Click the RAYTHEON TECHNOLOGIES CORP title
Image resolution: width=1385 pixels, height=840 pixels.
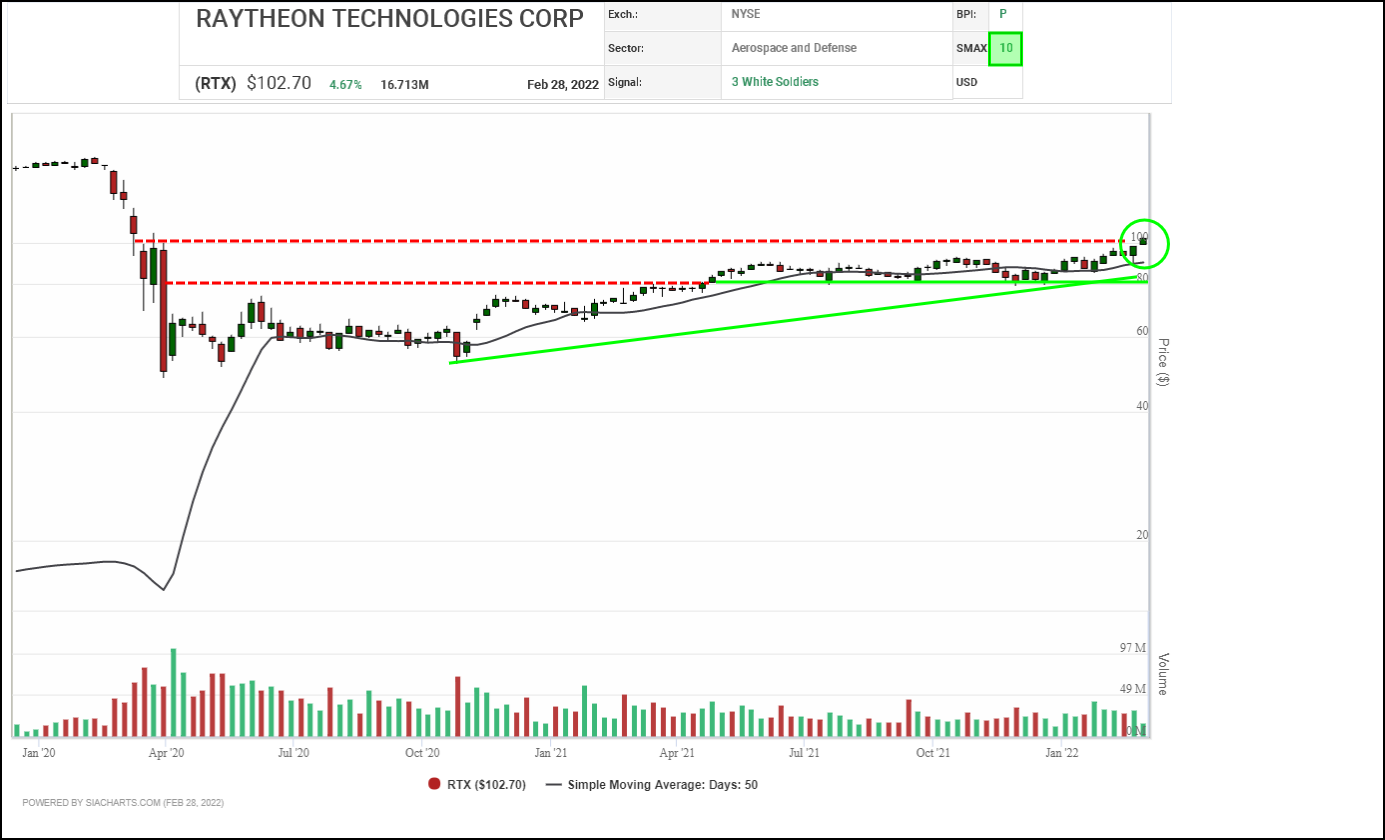pos(389,18)
